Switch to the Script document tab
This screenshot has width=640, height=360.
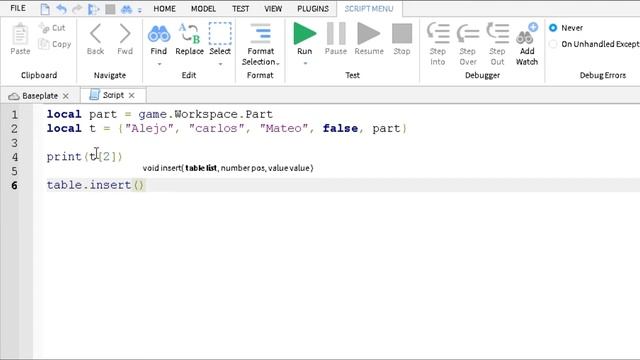coord(113,95)
